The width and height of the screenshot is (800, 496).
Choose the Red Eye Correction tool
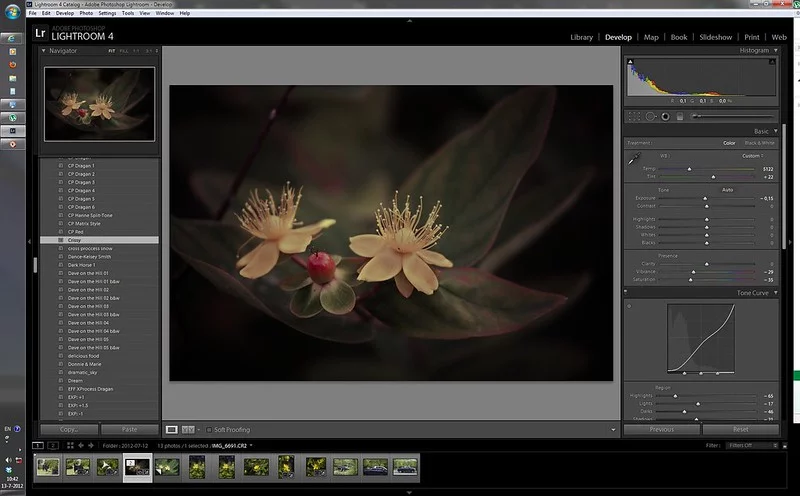(x=664, y=116)
